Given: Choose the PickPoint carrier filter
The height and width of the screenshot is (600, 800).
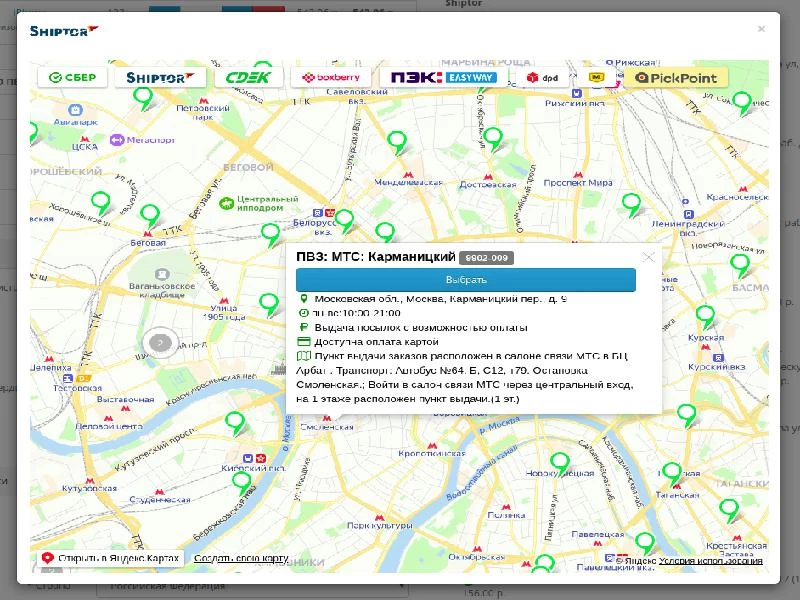Looking at the screenshot, I should click(676, 78).
